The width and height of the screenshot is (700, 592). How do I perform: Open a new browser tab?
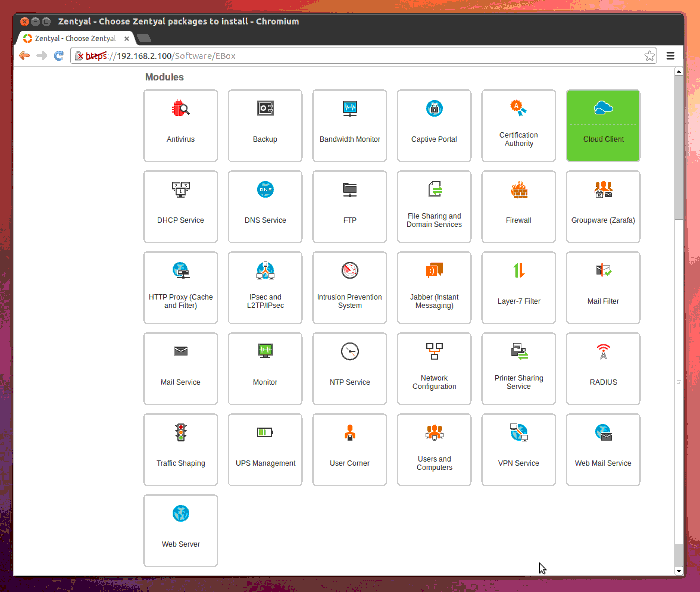pyautogui.click(x=143, y=38)
